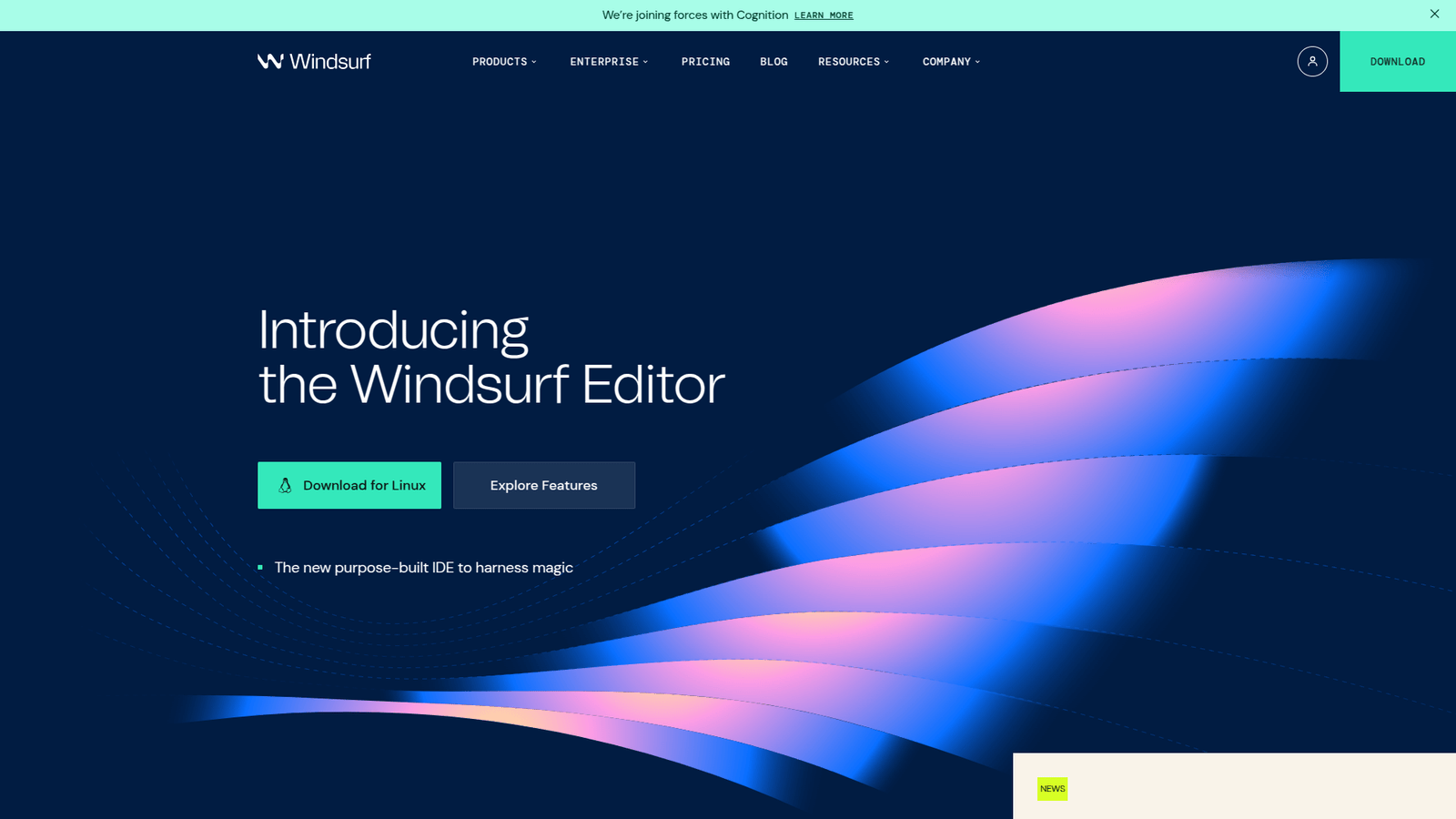Click the joining forces with Cognition text
The image size is (1456, 819).
tap(694, 15)
